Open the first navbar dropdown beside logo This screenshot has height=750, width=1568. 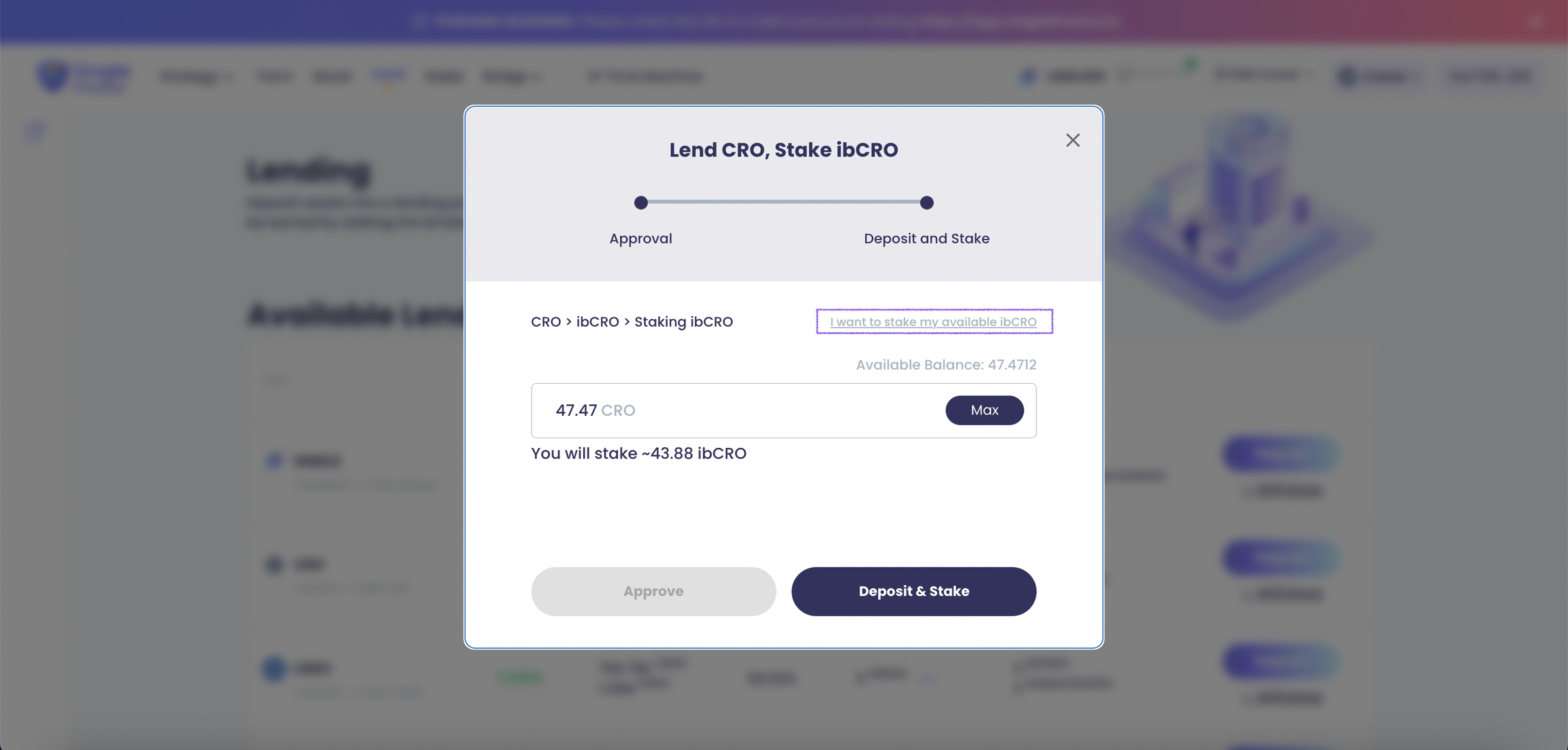(196, 76)
